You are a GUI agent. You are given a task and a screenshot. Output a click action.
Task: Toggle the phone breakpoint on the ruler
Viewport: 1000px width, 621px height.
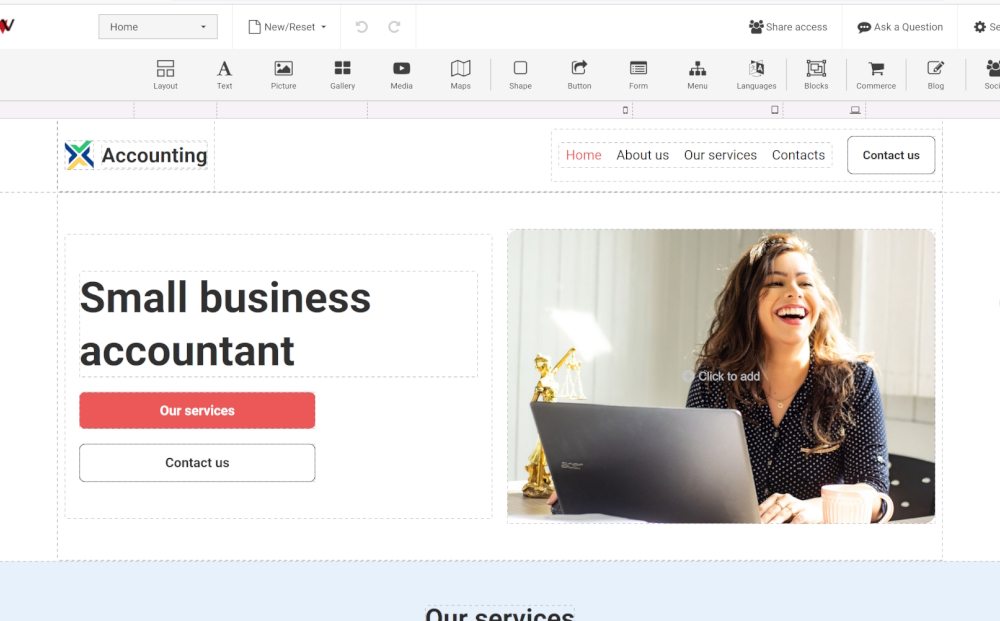(x=623, y=110)
